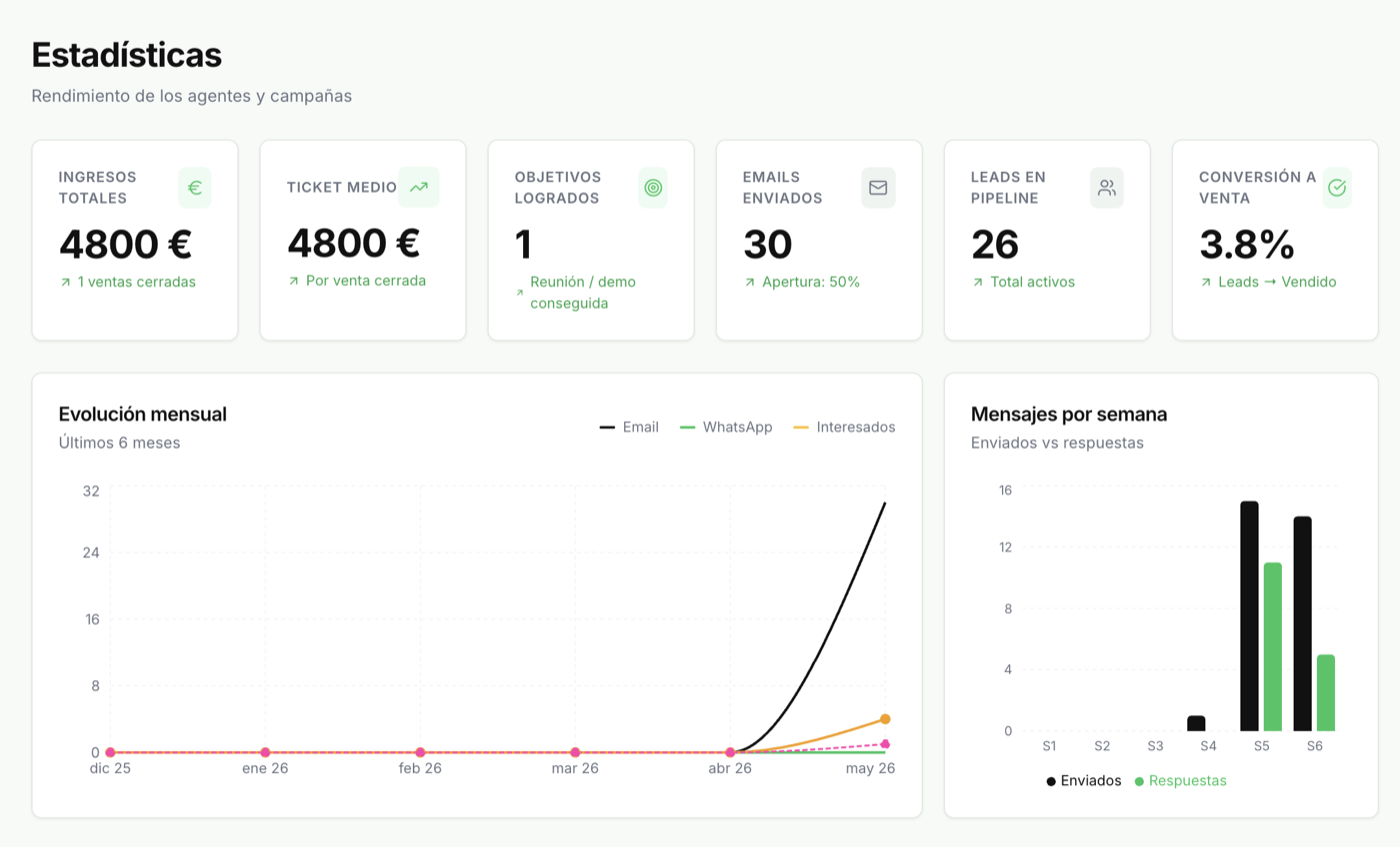
Task: Click the small arrow beside '1 ventas cerradas'
Action: (x=65, y=283)
